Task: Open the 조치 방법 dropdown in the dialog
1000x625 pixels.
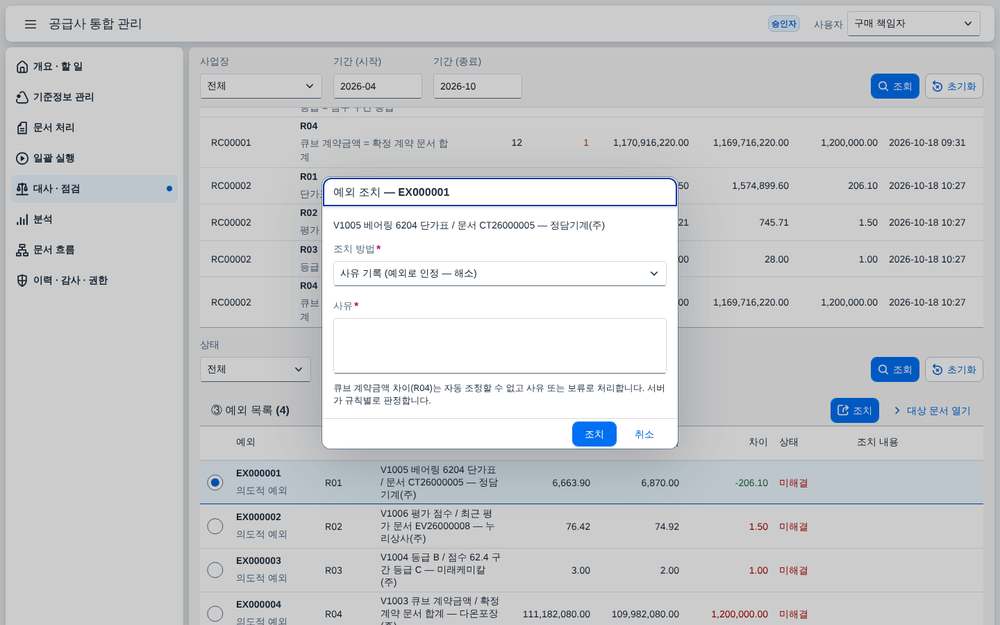Action: point(499,274)
